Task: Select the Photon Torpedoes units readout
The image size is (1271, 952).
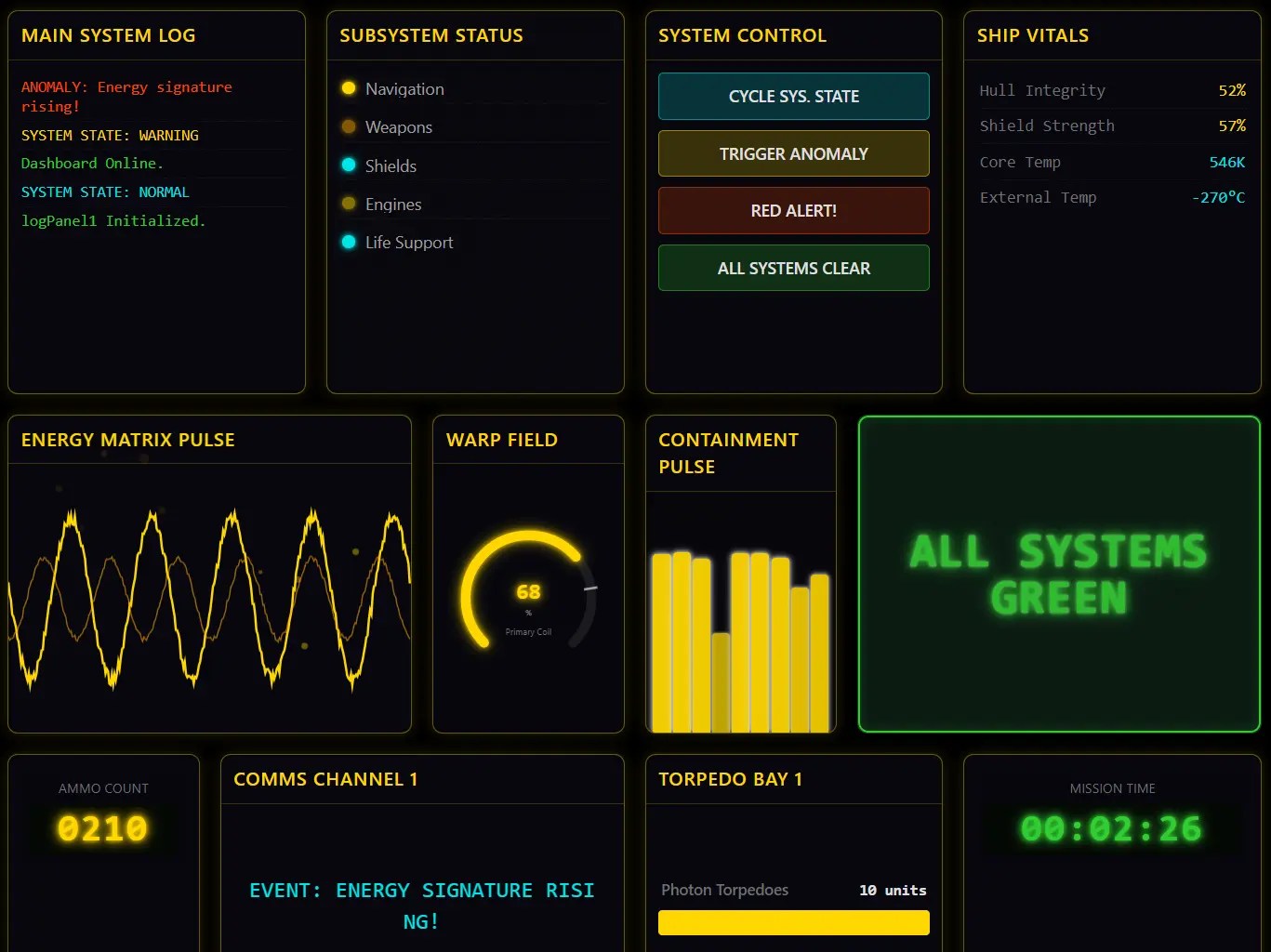Action: point(892,890)
